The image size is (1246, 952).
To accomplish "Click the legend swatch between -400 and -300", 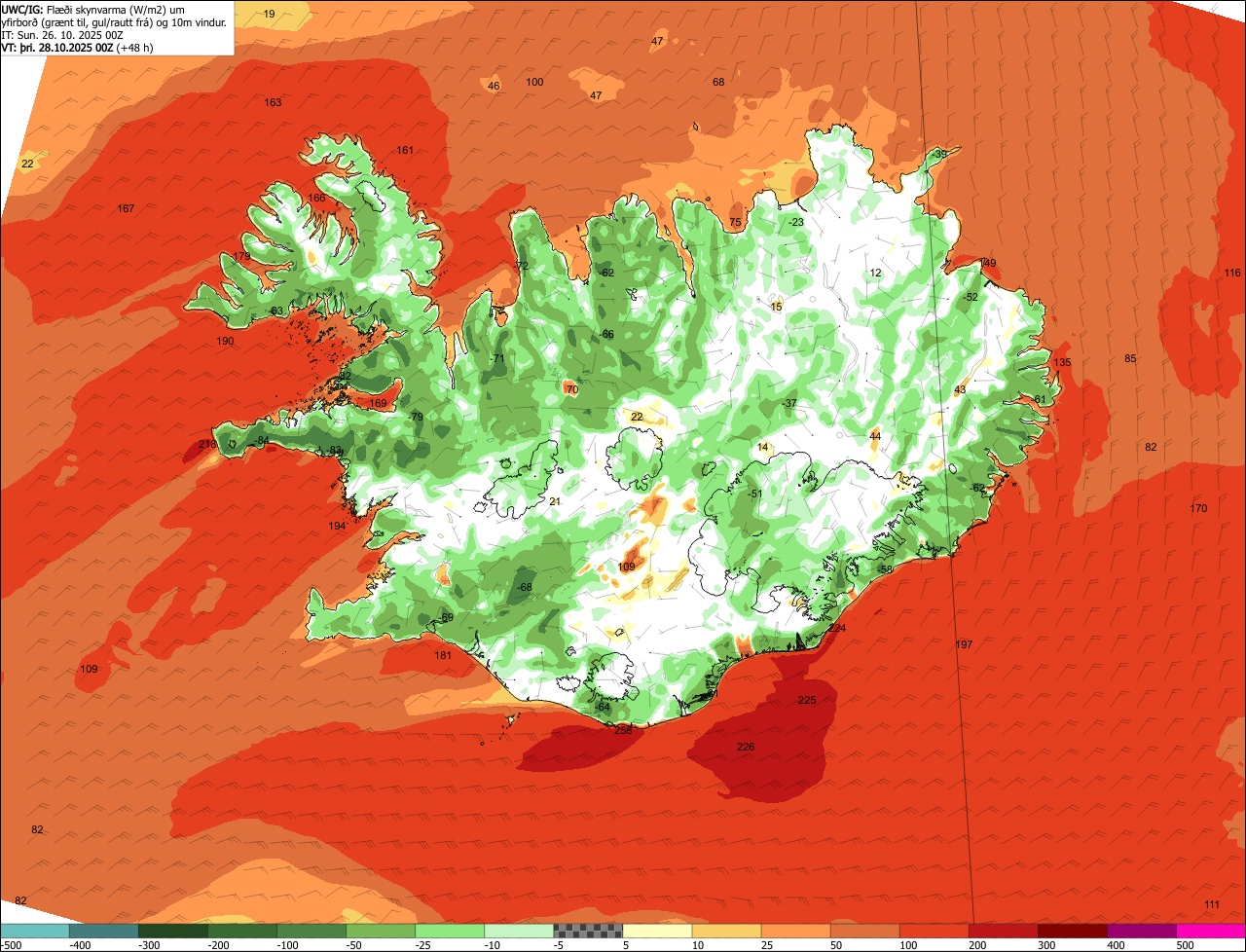I will pyautogui.click(x=104, y=931).
